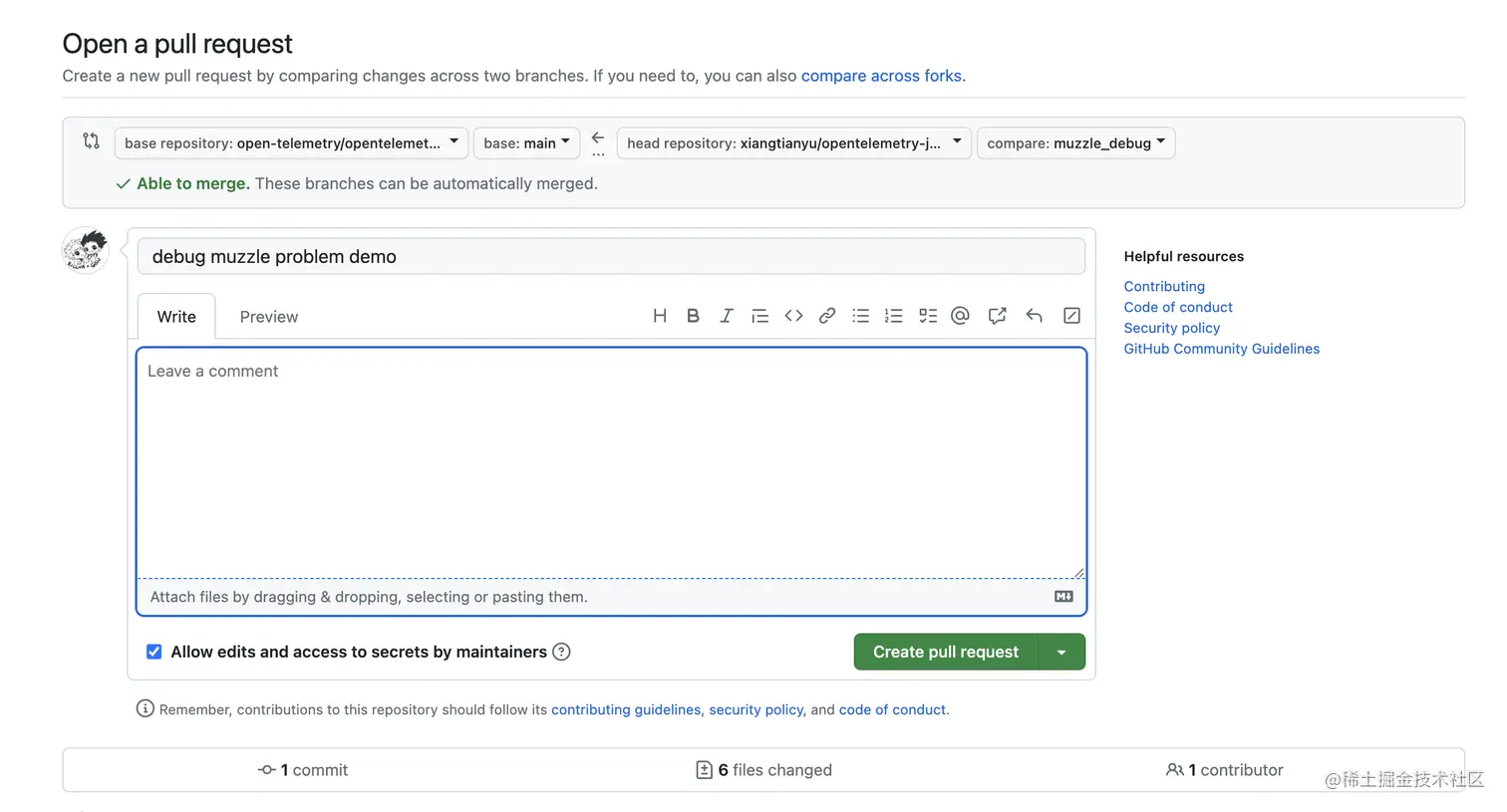Image resolution: width=1507 pixels, height=812 pixels.
Task: Click the Markdown supported icon
Action: [x=1063, y=596]
